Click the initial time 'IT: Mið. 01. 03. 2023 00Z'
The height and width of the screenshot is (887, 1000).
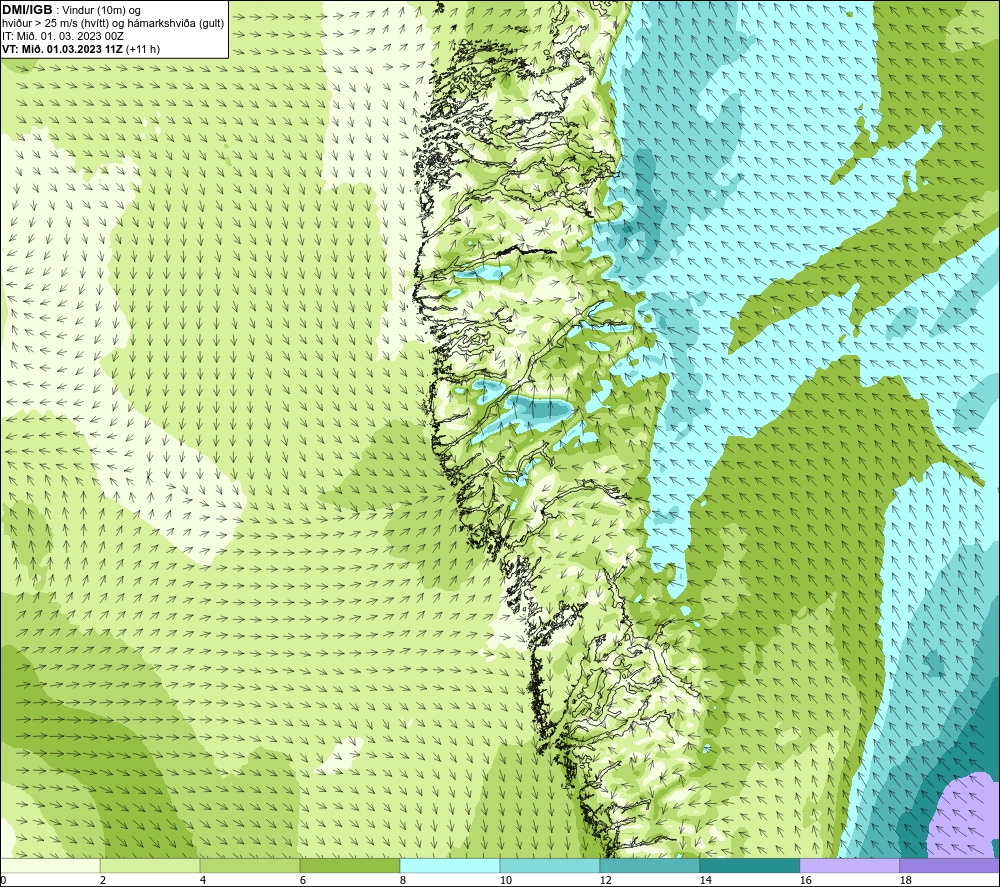tap(62, 36)
